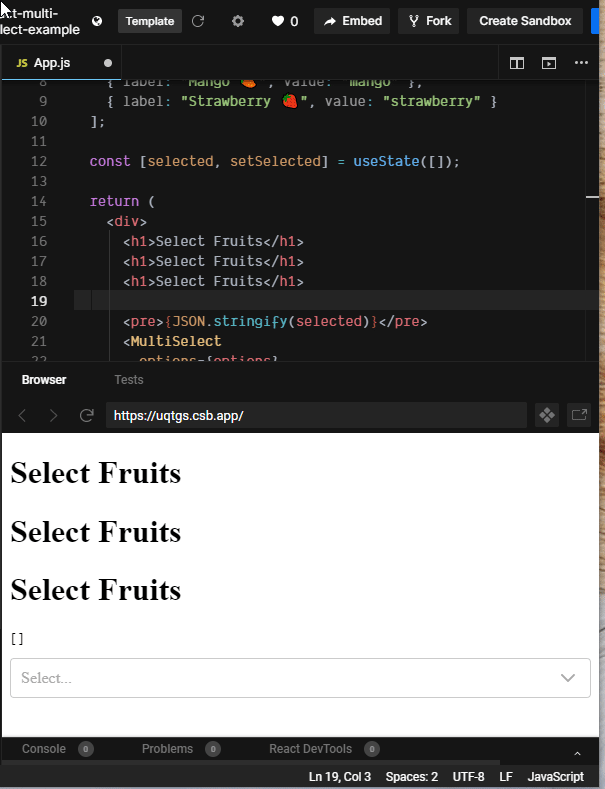Click the Create Sandbox button
Viewport: 605px width, 789px height.
click(525, 21)
